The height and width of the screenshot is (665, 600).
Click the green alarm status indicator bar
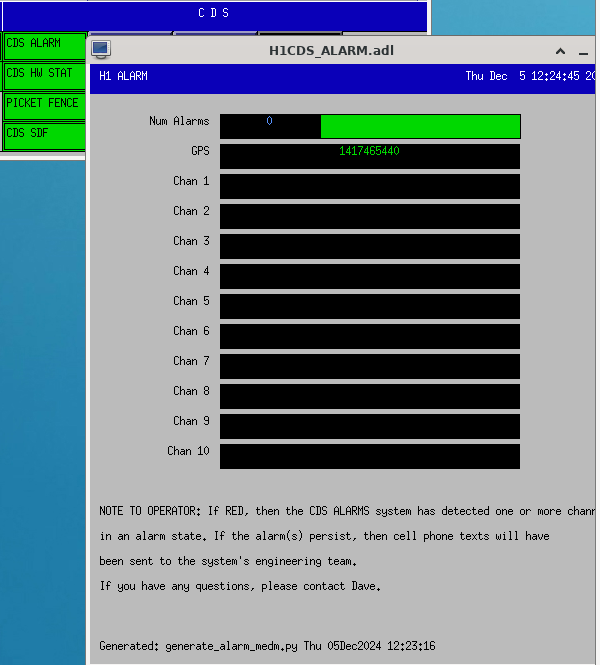point(420,126)
